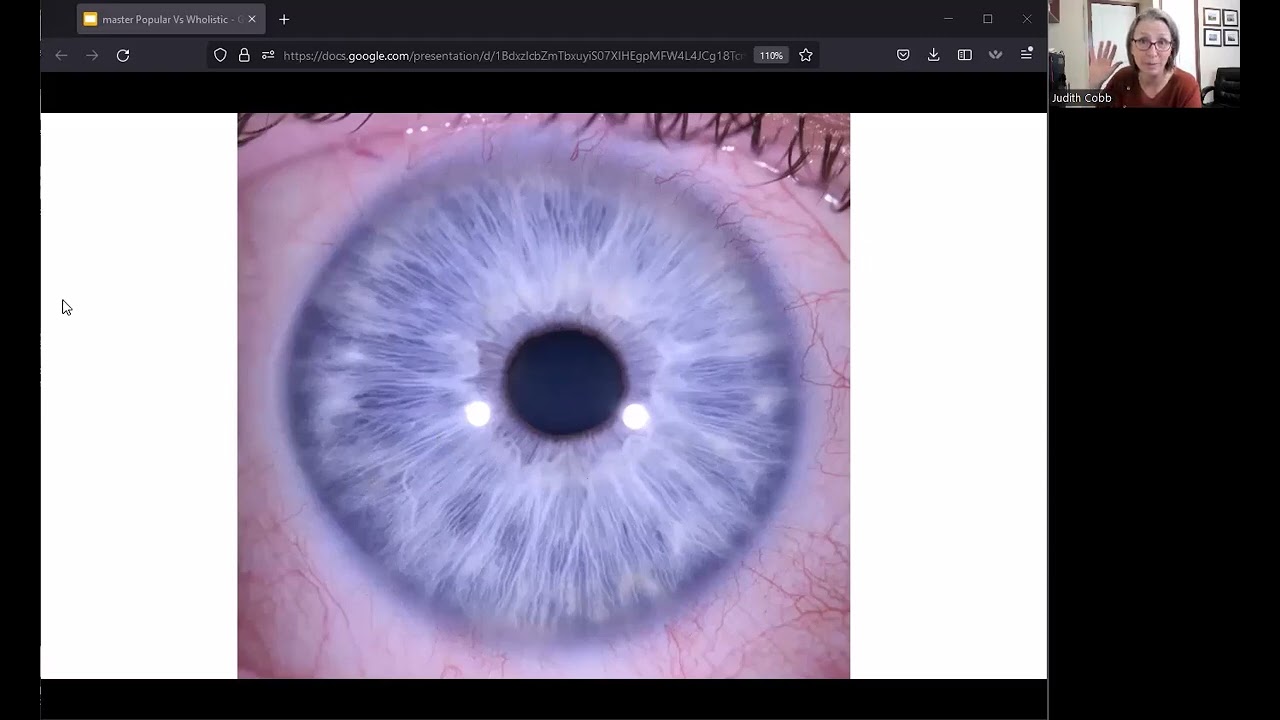Bookmark this page with the star
Image resolution: width=1280 pixels, height=720 pixels.
[806, 56]
